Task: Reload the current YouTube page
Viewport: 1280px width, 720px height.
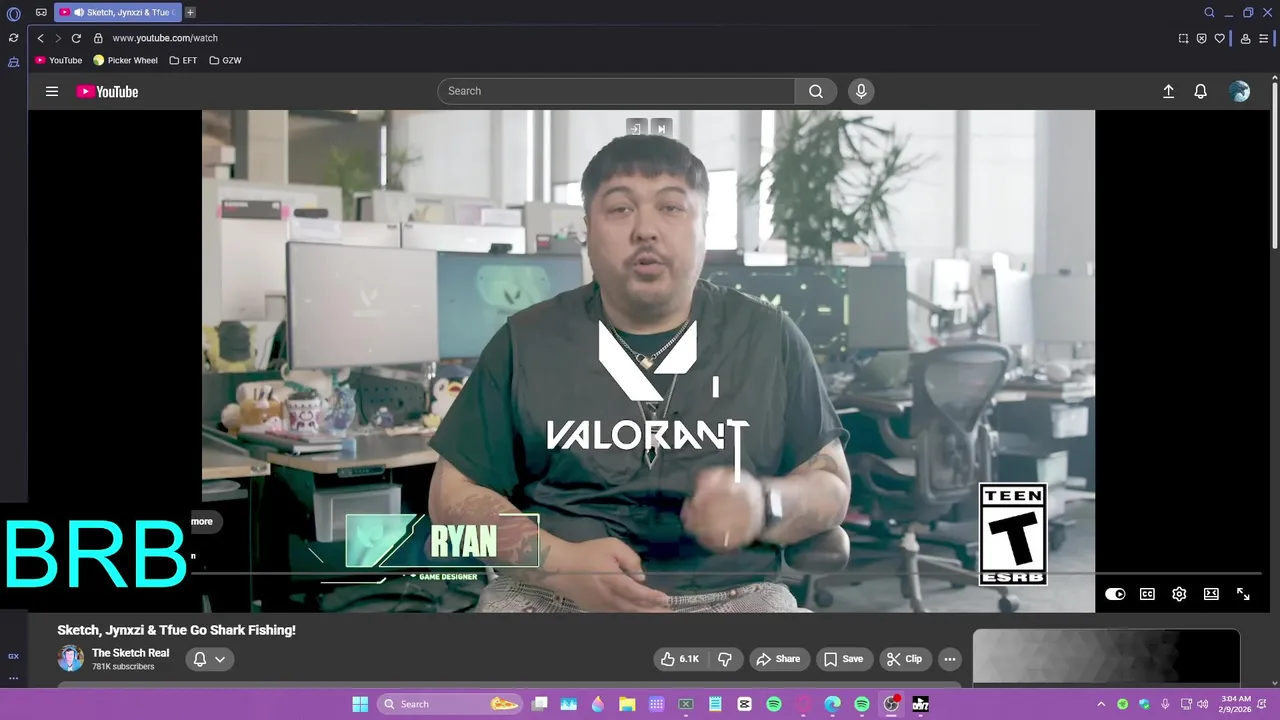Action: pos(76,38)
